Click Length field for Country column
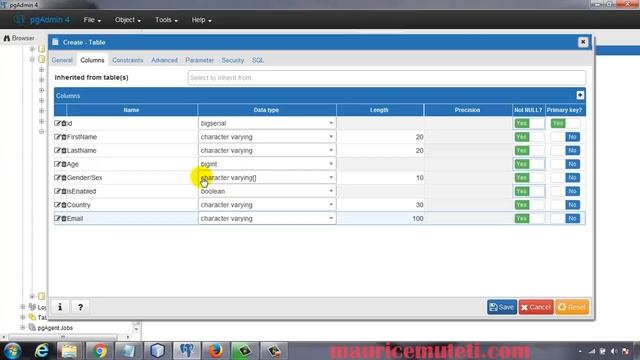The width and height of the screenshot is (640, 360). tap(380, 205)
